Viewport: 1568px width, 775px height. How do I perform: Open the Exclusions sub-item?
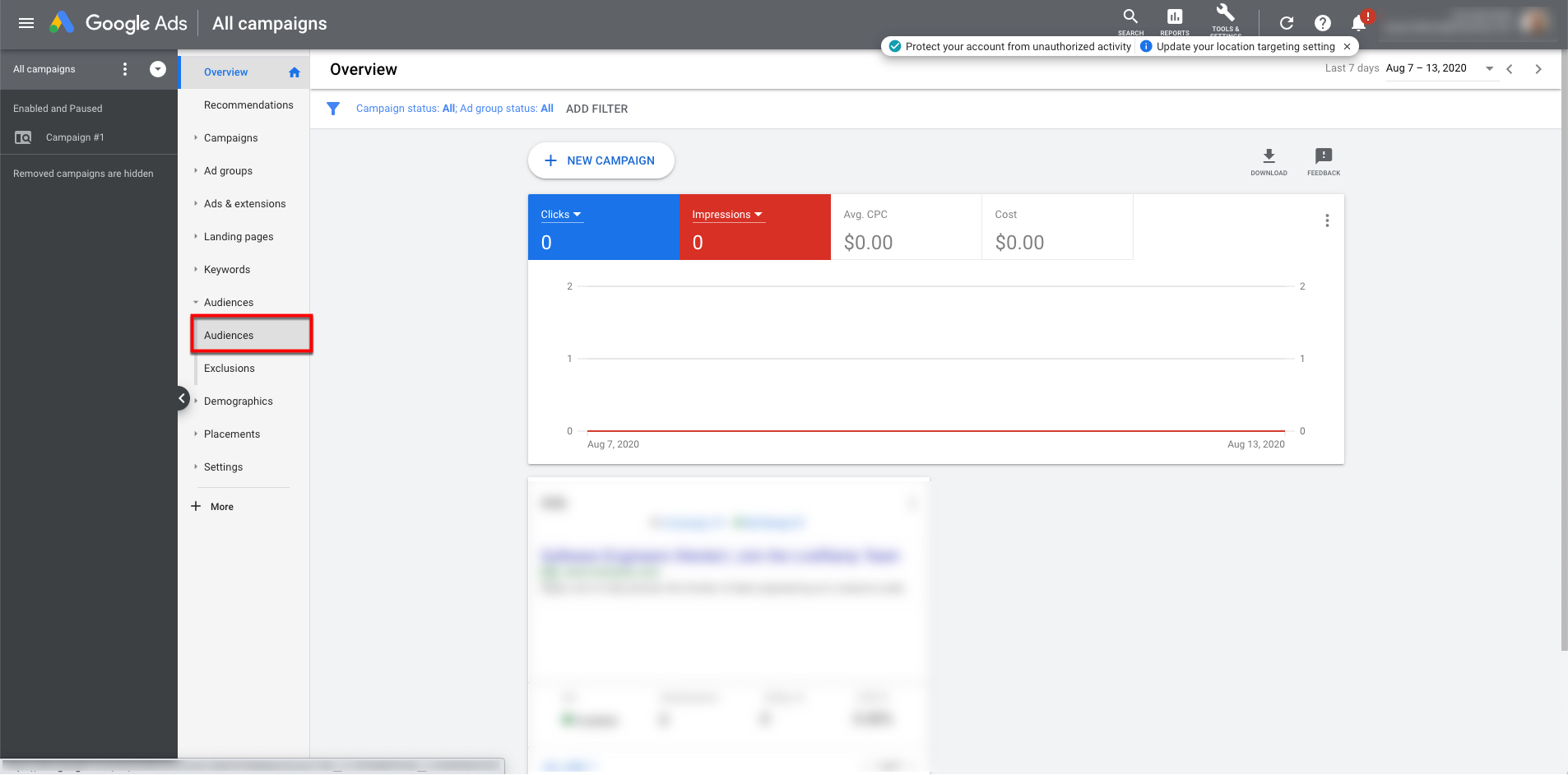tap(229, 369)
